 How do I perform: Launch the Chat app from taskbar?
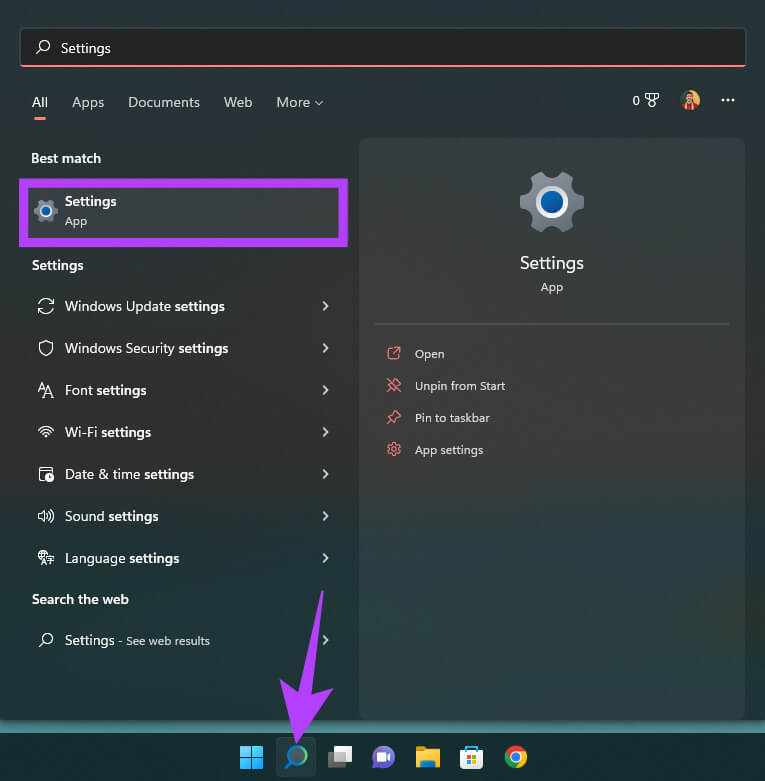pos(383,757)
